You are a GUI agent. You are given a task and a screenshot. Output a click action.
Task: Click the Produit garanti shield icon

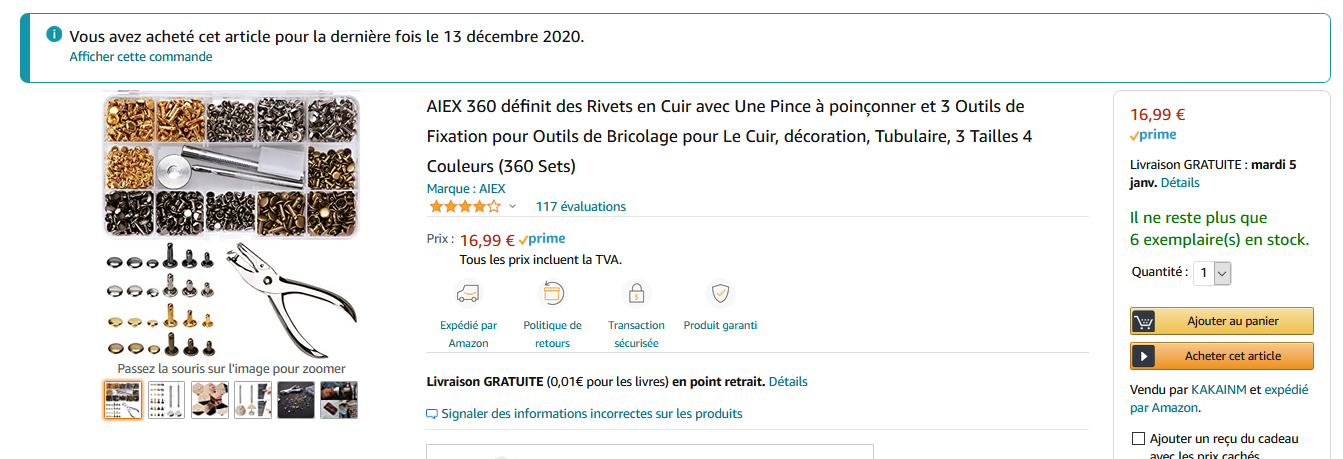[720, 293]
